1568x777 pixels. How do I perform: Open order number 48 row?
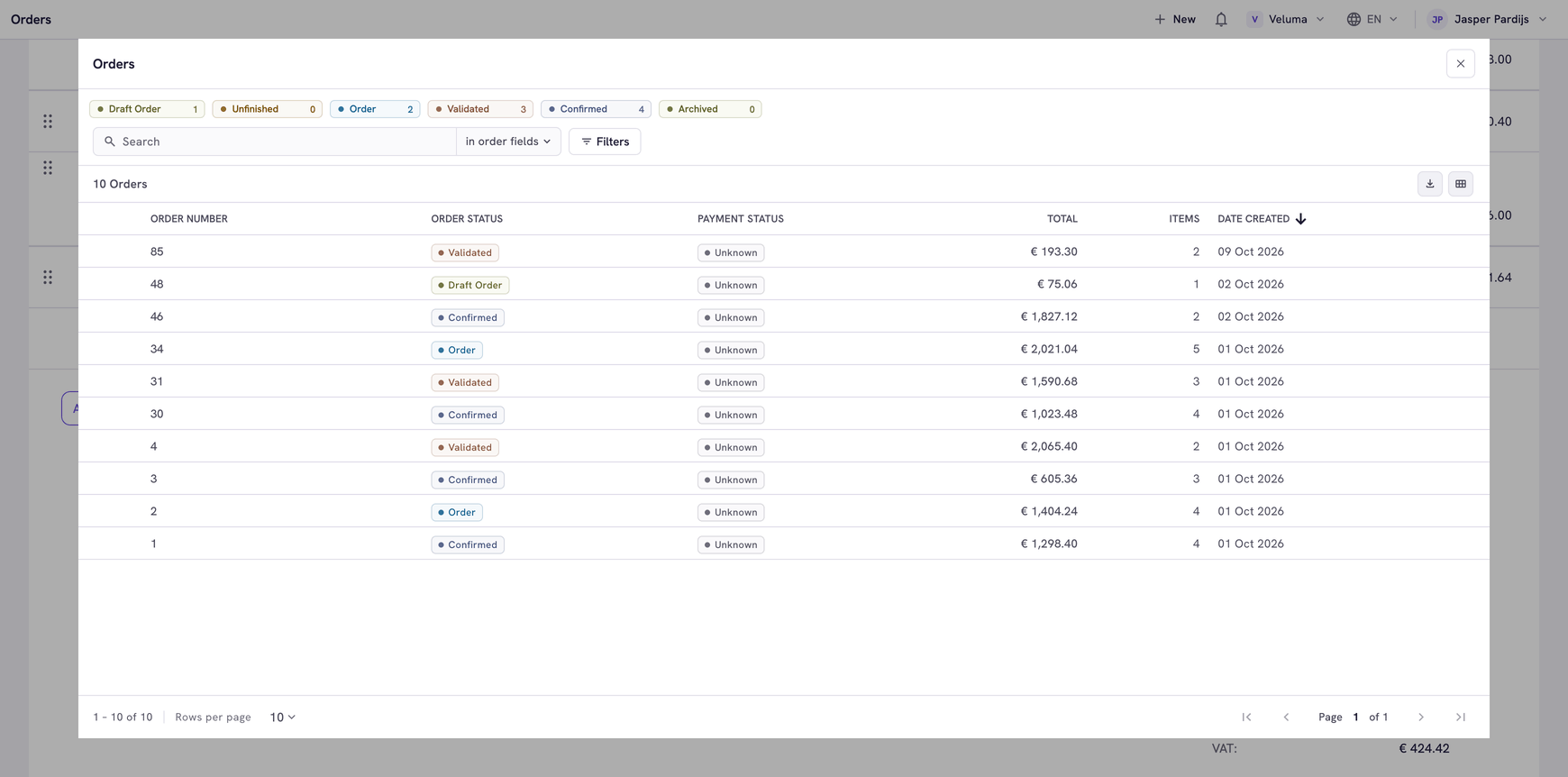tap(783, 284)
